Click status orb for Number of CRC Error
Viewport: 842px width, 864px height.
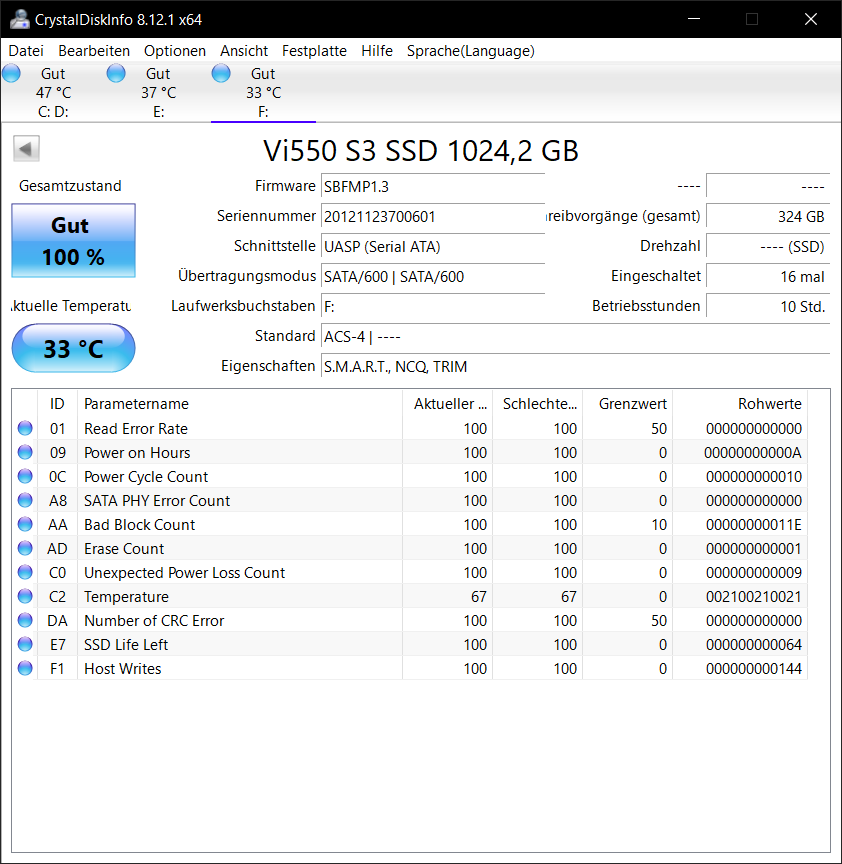(x=25, y=620)
